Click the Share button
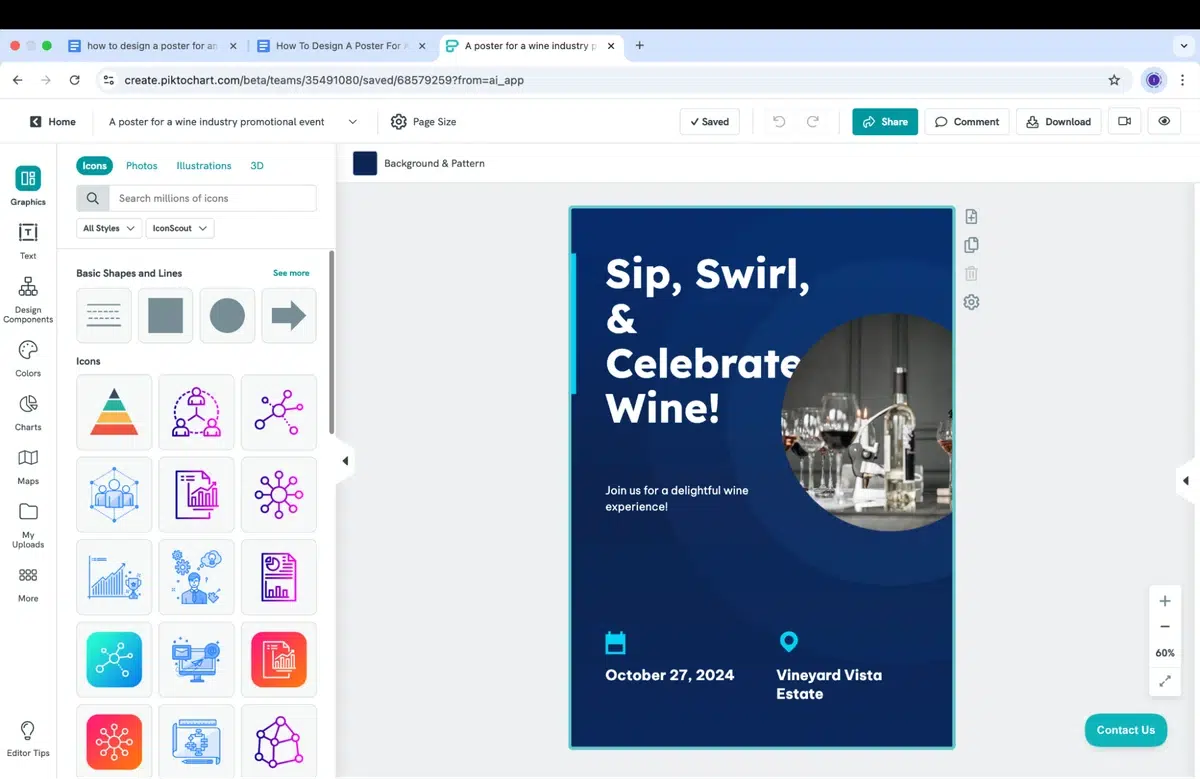This screenshot has width=1200, height=779. click(884, 121)
